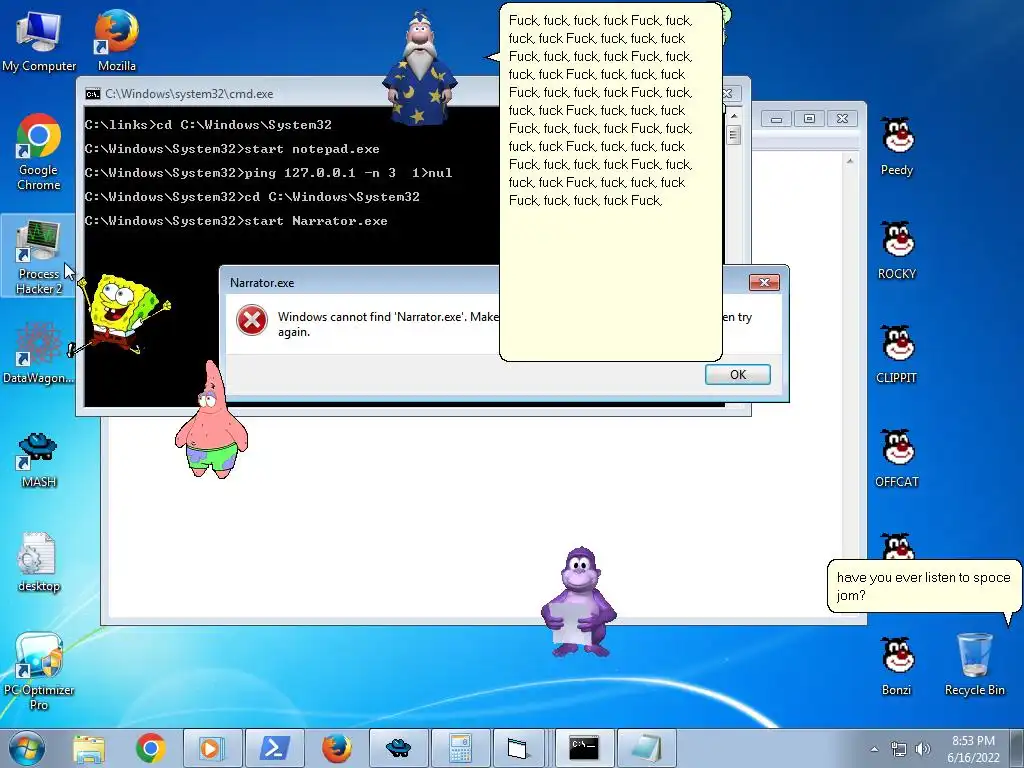Image resolution: width=1024 pixels, height=768 pixels.
Task: Launch Firefox from the taskbar
Action: click(x=336, y=748)
